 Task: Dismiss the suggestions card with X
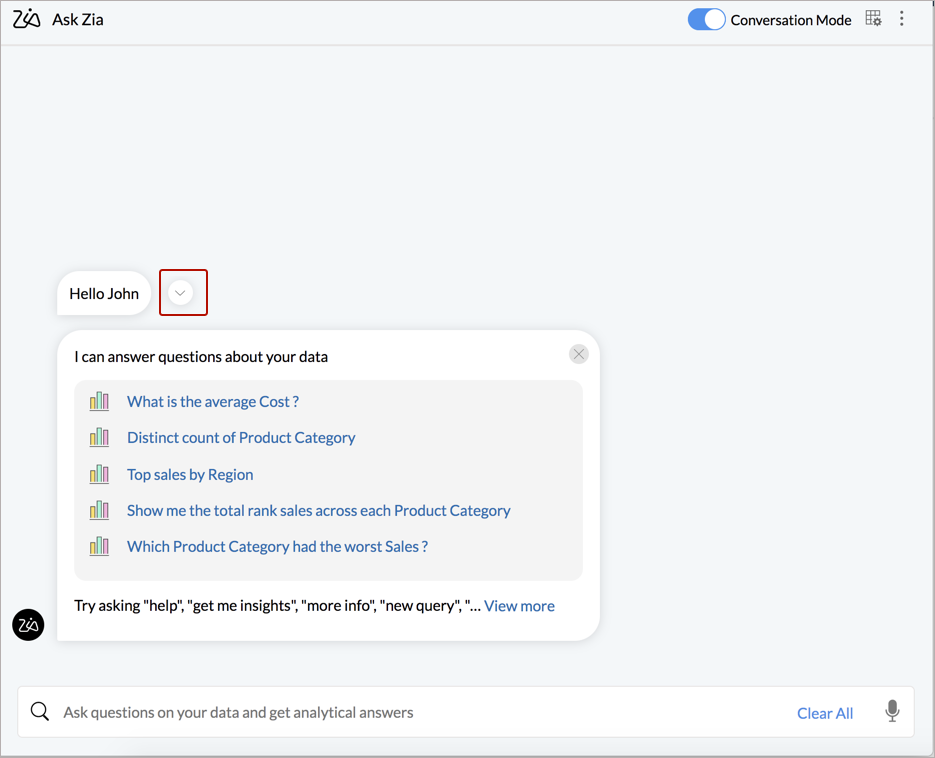tap(578, 354)
